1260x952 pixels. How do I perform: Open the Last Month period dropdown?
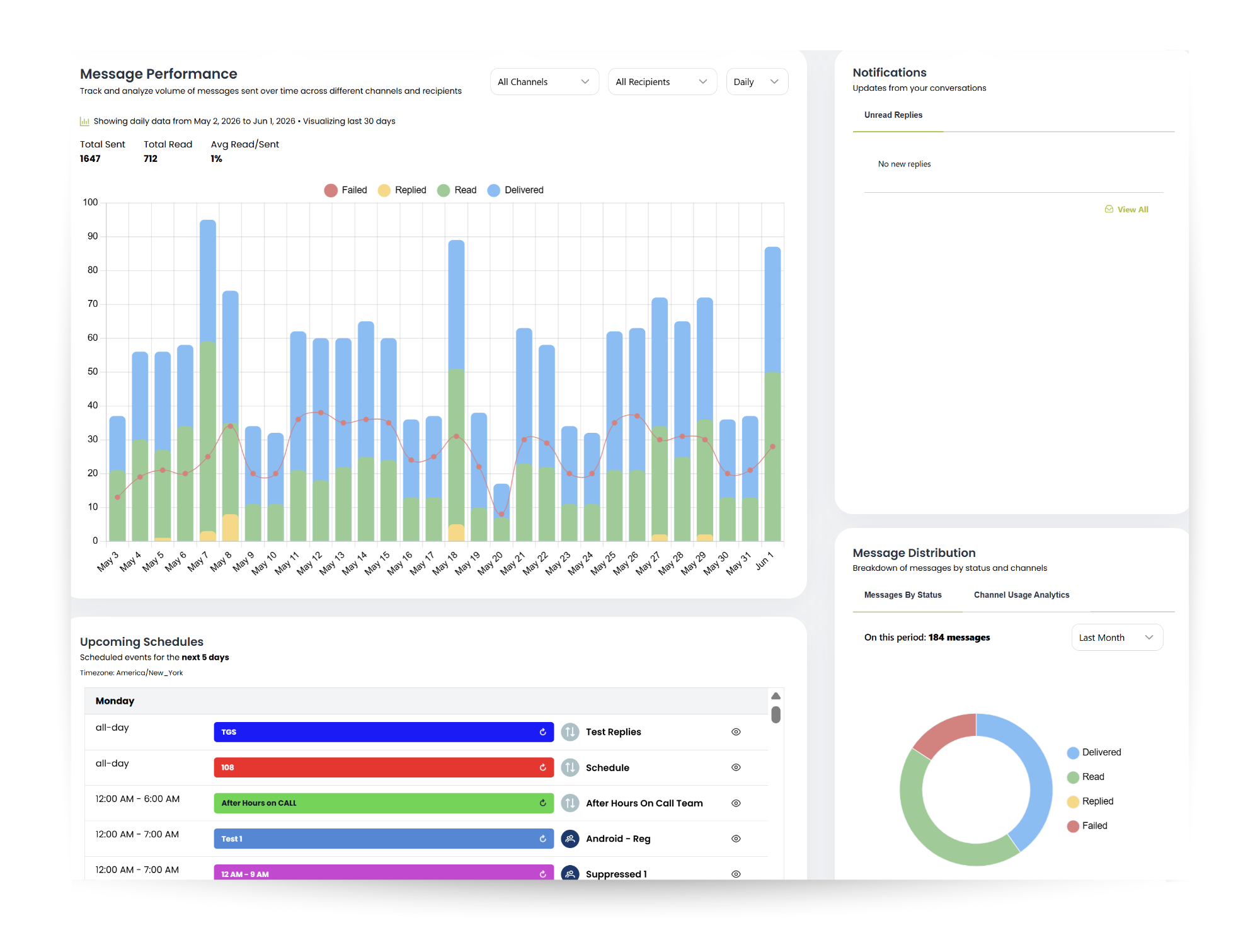[x=1117, y=638]
